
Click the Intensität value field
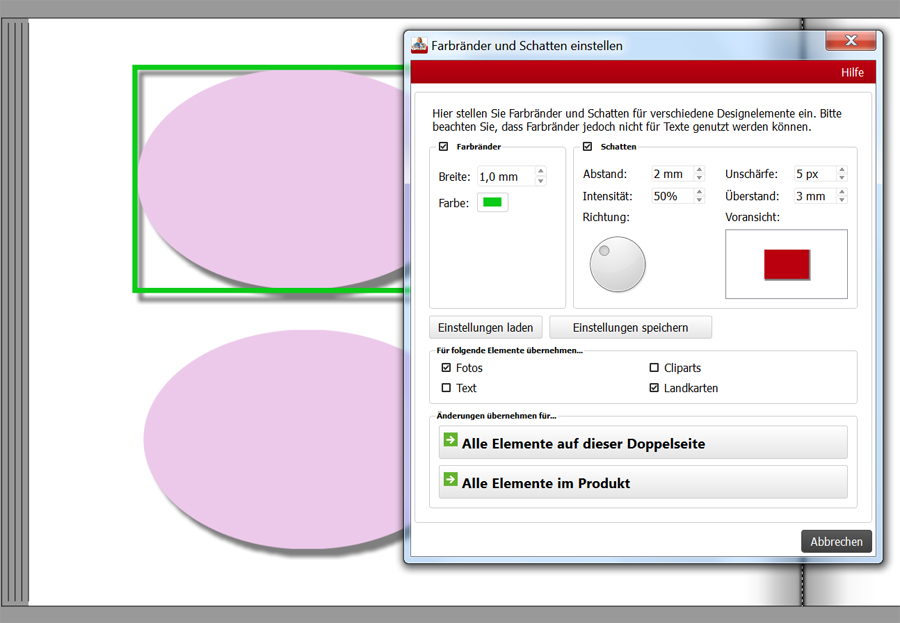coord(672,196)
